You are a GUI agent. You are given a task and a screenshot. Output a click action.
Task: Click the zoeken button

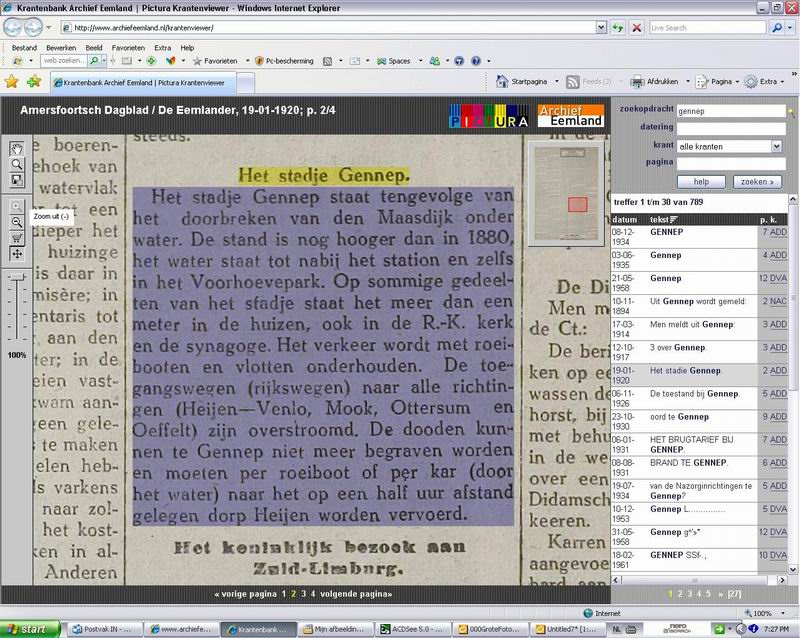(x=757, y=182)
